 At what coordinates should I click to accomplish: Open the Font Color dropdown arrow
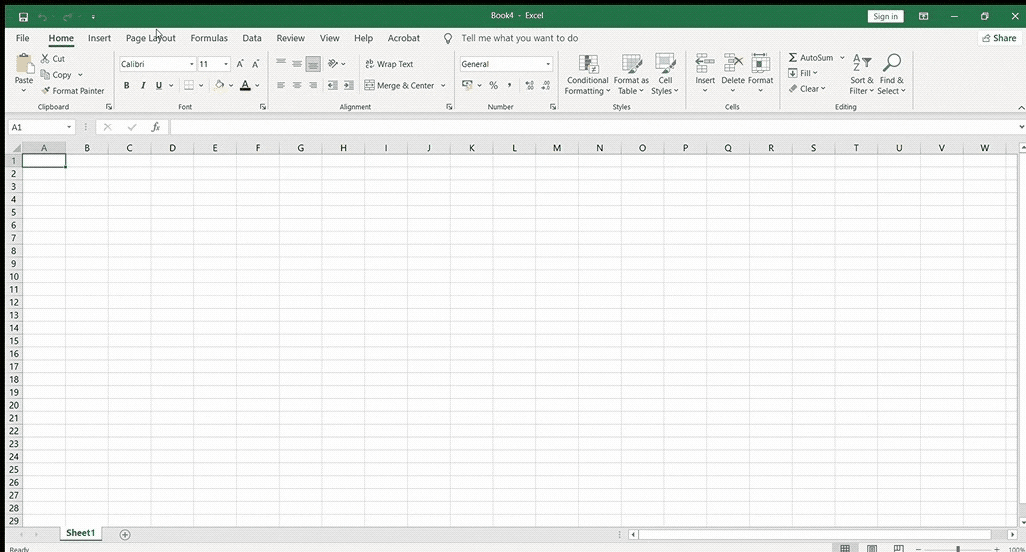pos(257,86)
